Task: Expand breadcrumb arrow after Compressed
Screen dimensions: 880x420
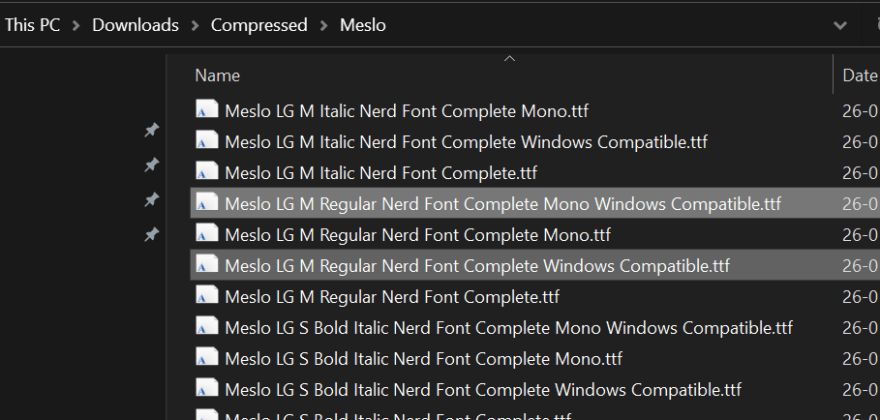Action: coord(324,26)
